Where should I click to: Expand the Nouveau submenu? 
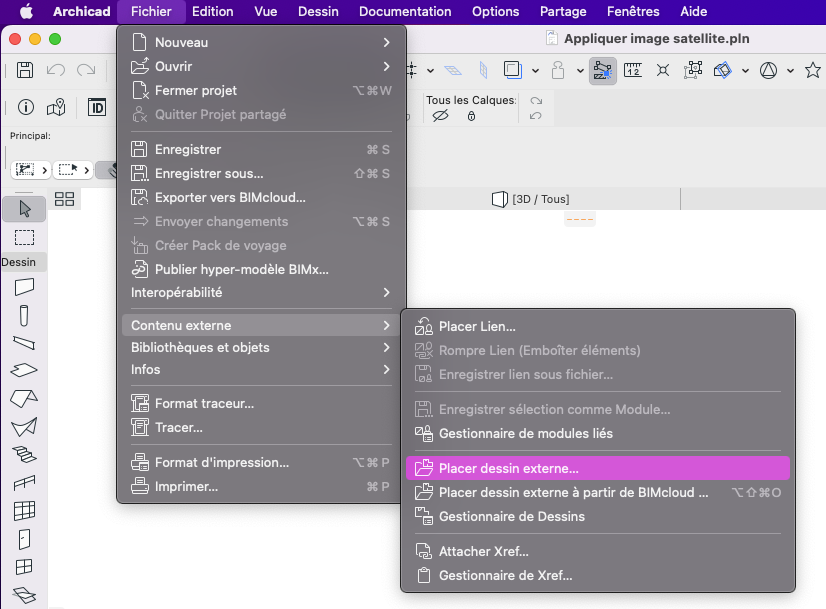tap(262, 42)
